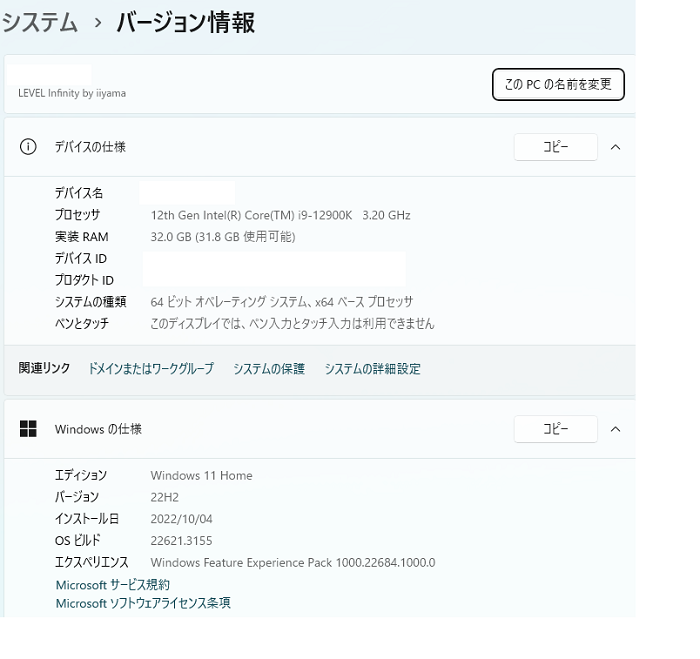
Task: Select the Windows Feature Experience Pack value
Action: [x=293, y=563]
